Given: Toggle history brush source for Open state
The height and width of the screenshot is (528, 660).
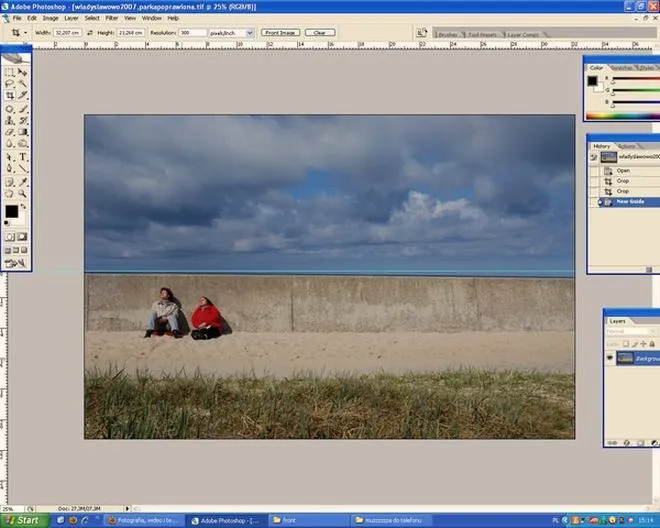Looking at the screenshot, I should (594, 171).
